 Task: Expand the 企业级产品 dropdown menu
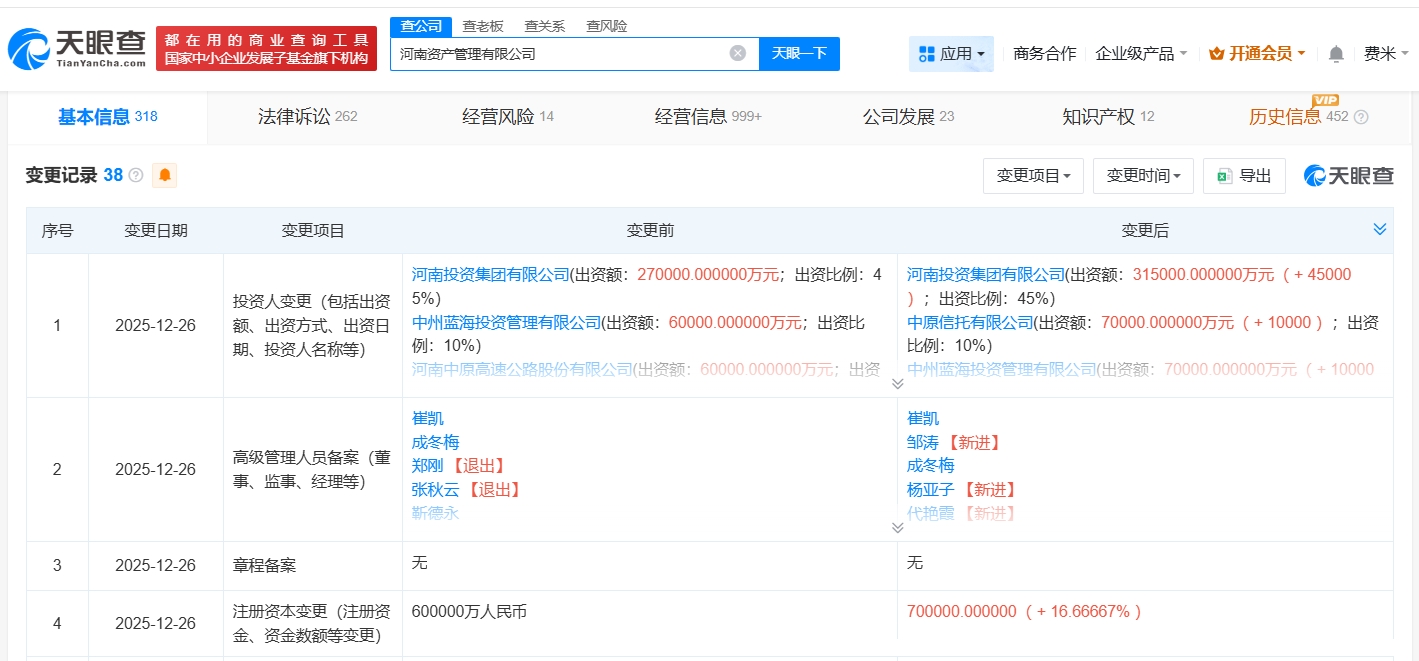coord(1141,54)
